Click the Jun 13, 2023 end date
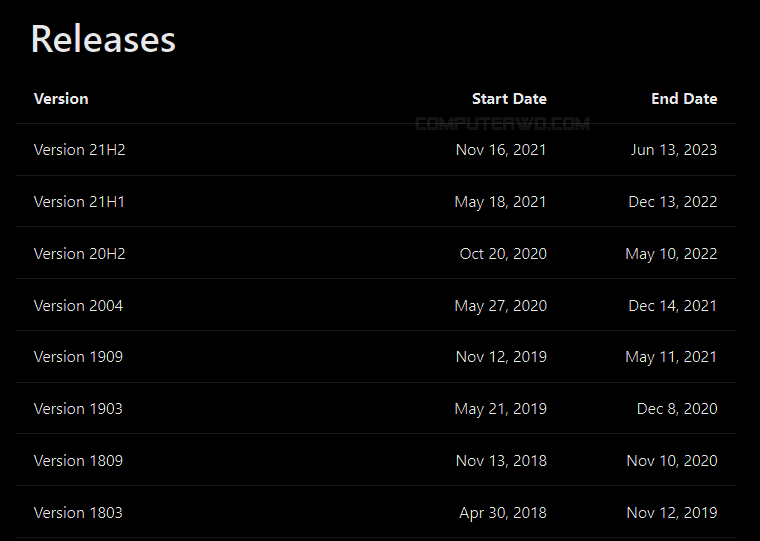 coord(674,150)
